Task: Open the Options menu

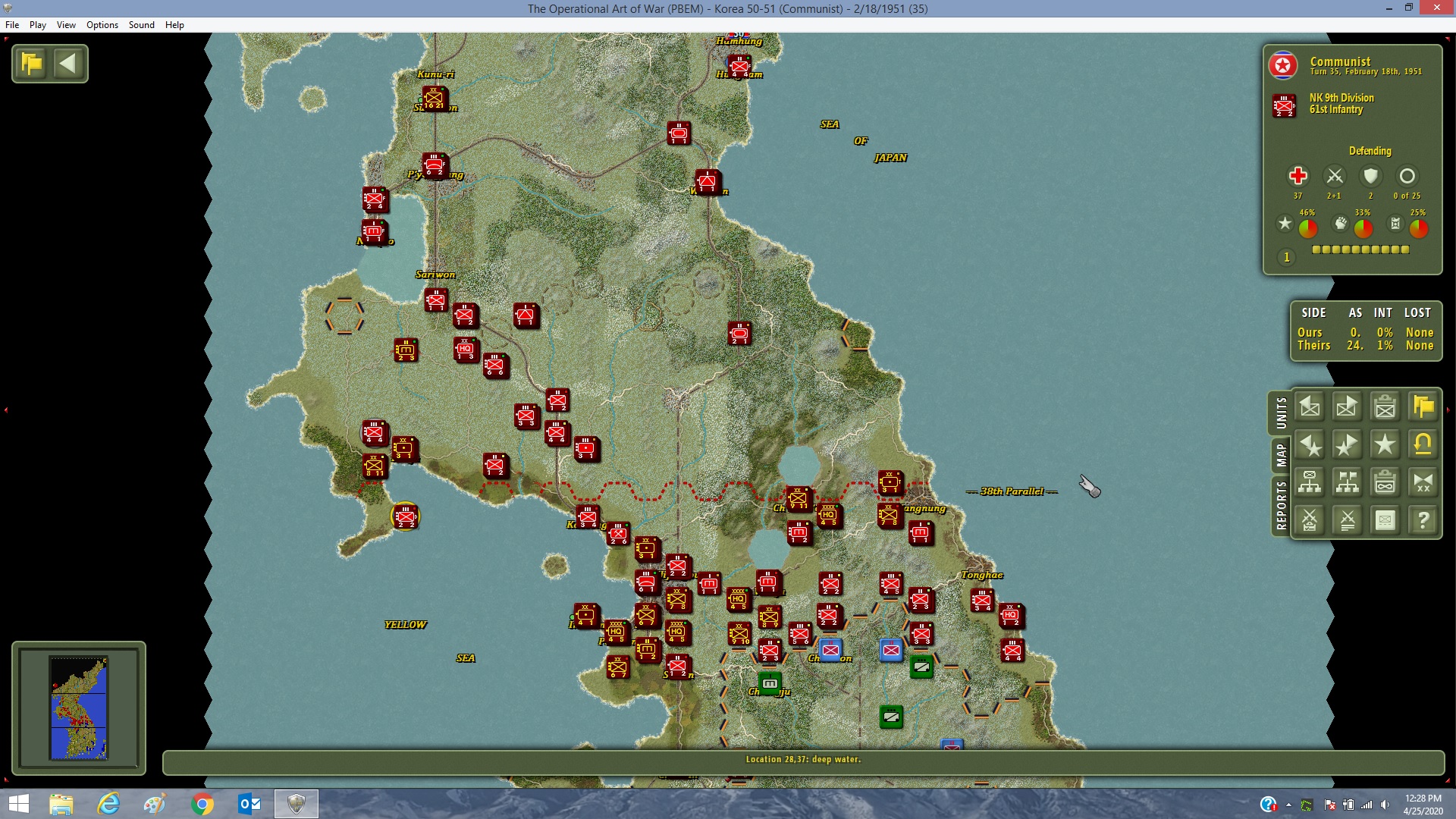Action: point(102,25)
